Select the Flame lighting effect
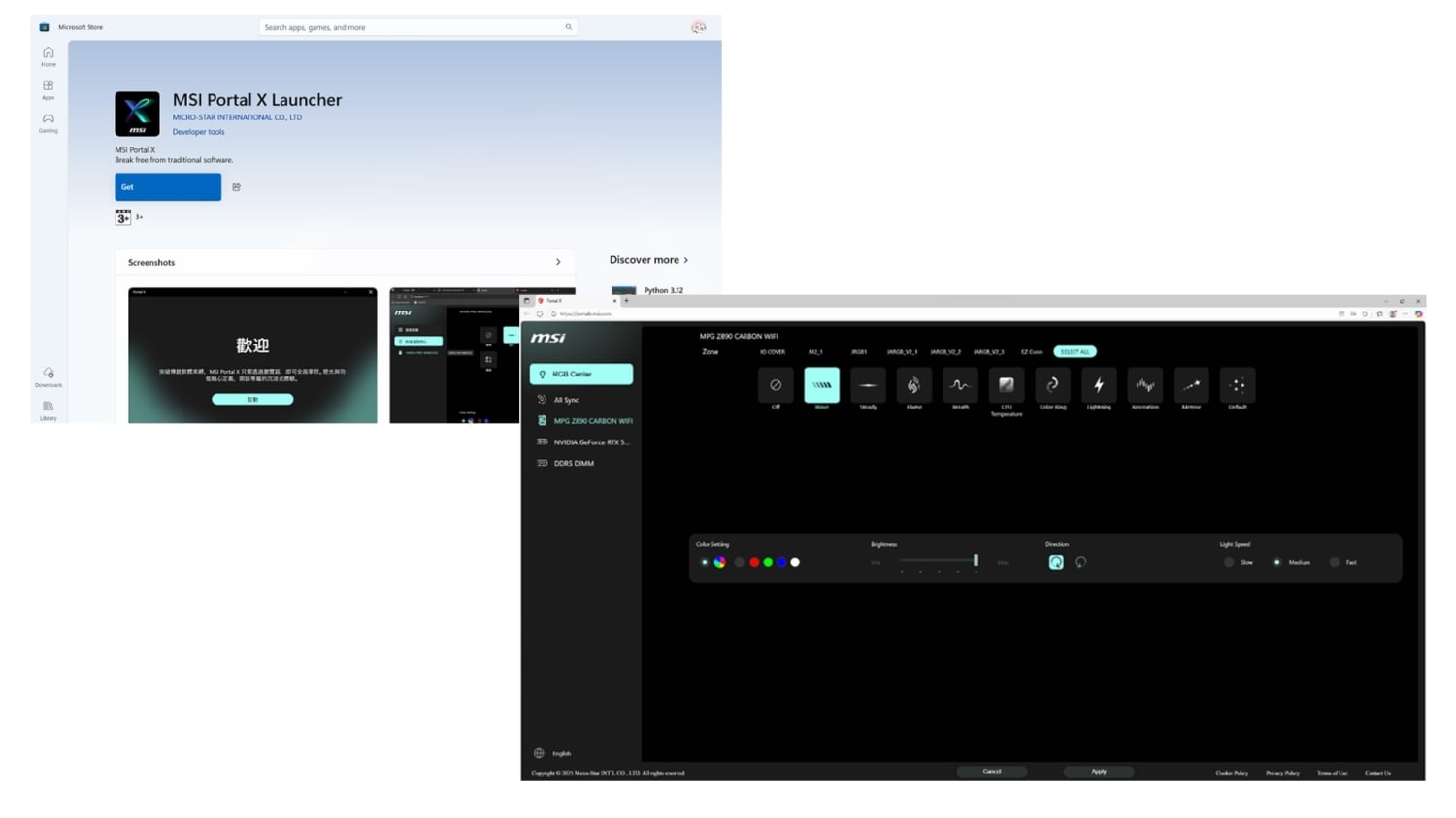Image resolution: width=1456 pixels, height=818 pixels. point(913,385)
